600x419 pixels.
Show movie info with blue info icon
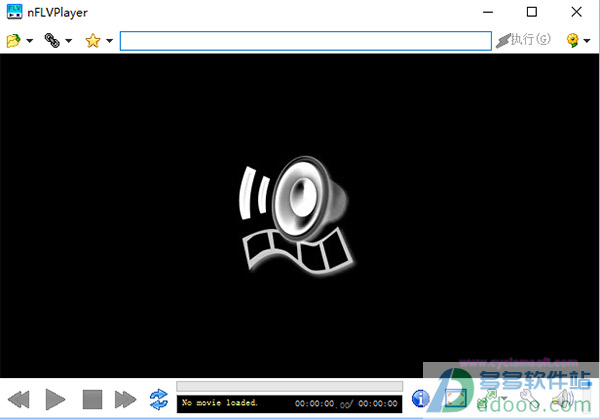[x=421, y=398]
